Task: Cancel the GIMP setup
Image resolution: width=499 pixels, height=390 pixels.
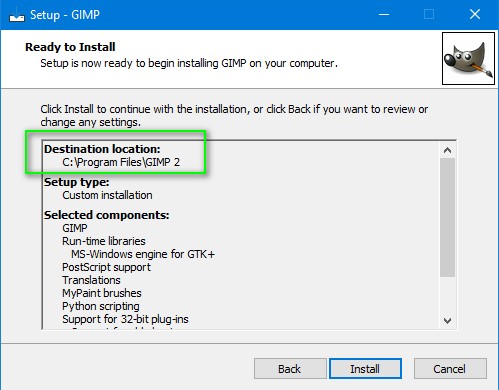Action: 450,369
